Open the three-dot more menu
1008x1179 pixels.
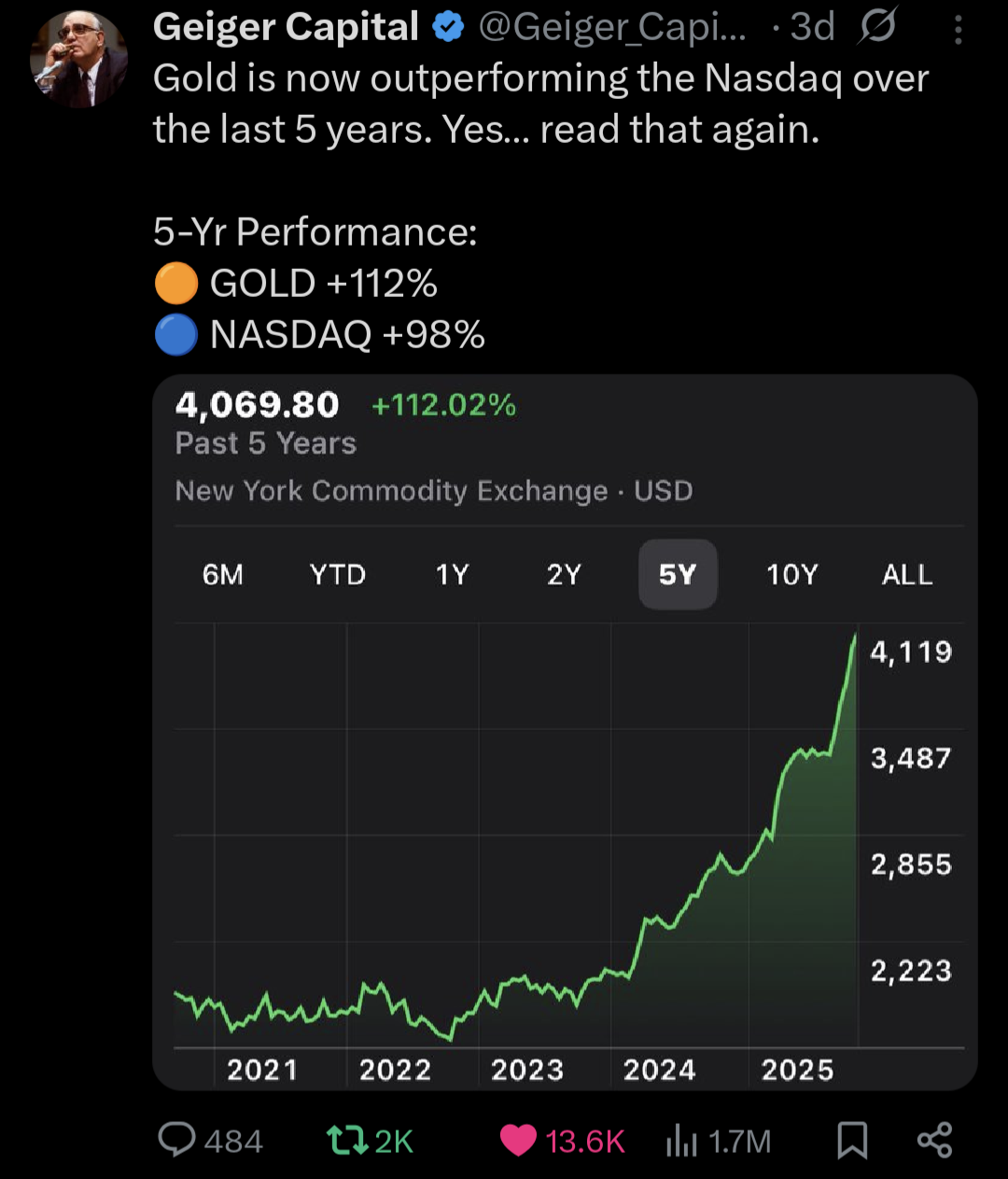959,31
